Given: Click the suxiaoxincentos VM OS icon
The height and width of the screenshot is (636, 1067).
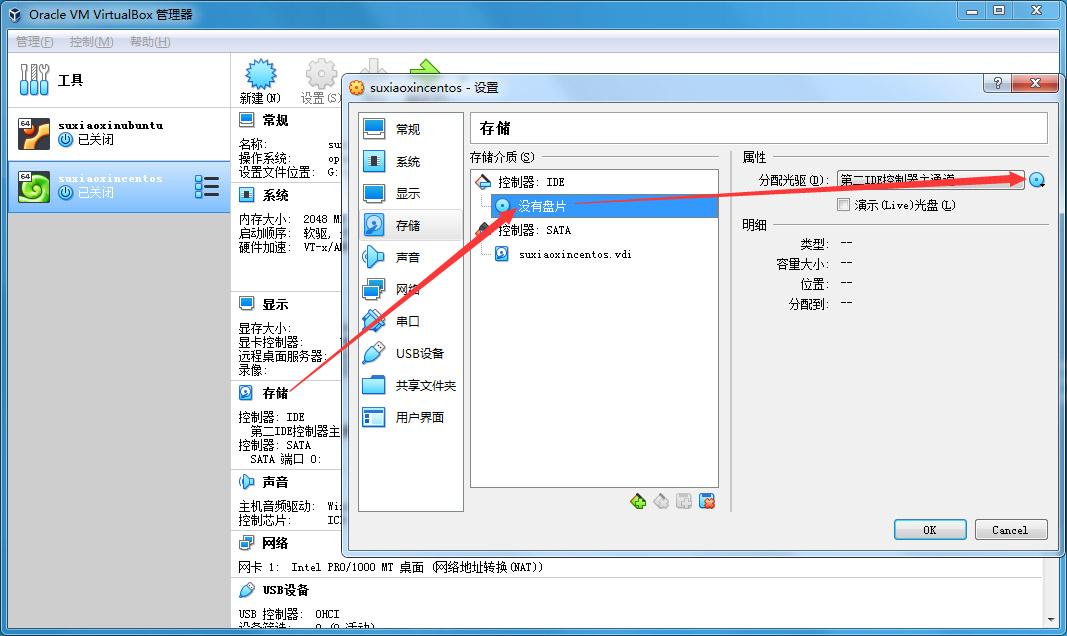Looking at the screenshot, I should tap(34, 187).
